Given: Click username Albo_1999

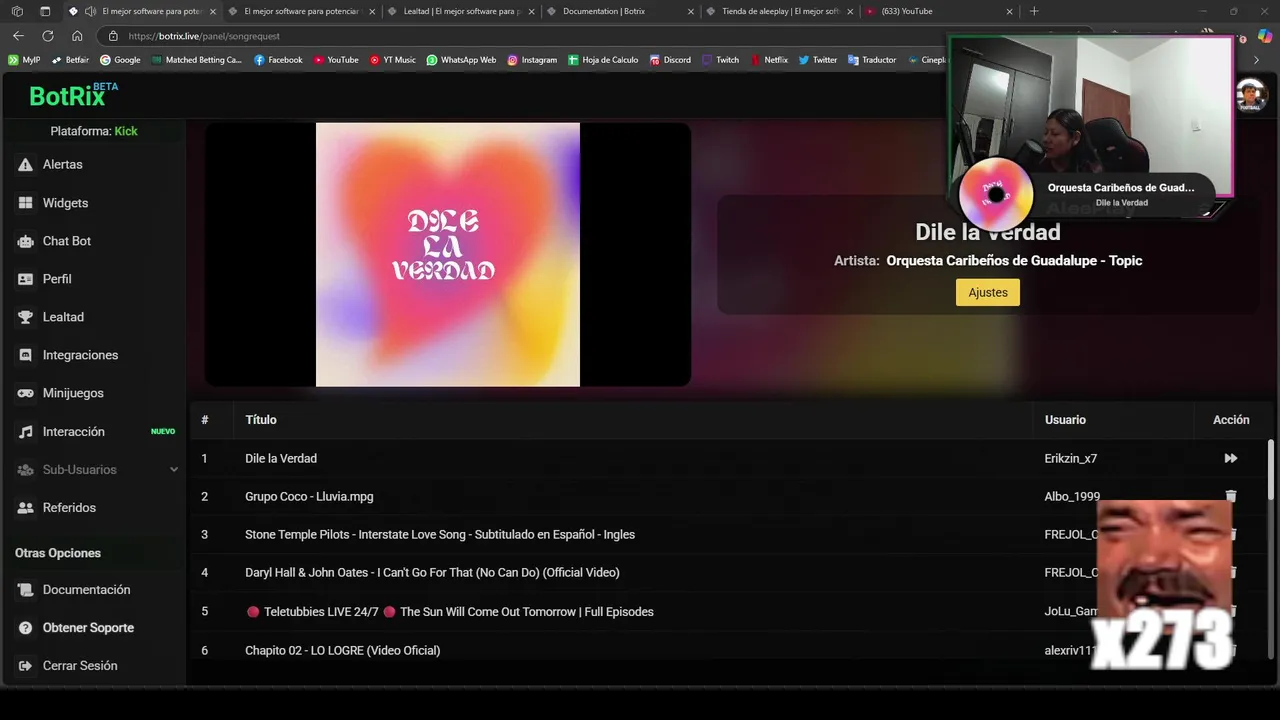Looking at the screenshot, I should coord(1072,496).
